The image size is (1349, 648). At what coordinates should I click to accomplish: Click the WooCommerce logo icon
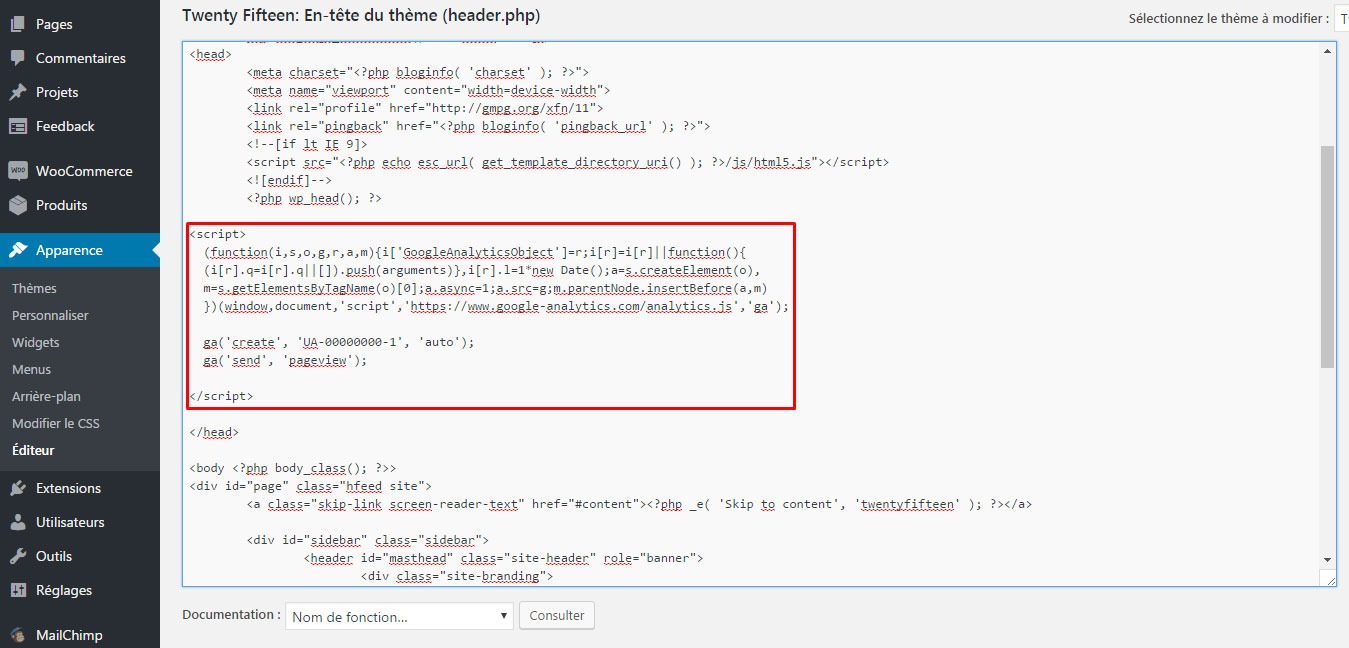[18, 171]
